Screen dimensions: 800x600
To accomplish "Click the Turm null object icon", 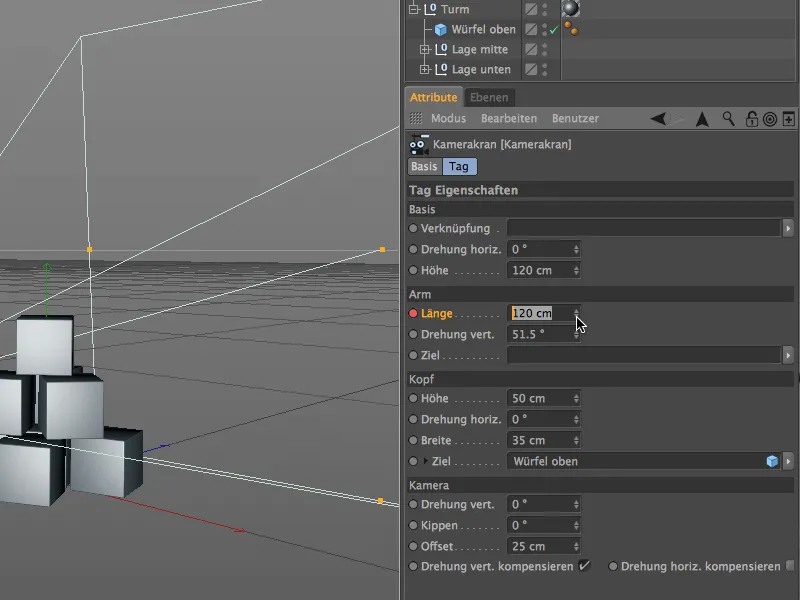I will [430, 9].
